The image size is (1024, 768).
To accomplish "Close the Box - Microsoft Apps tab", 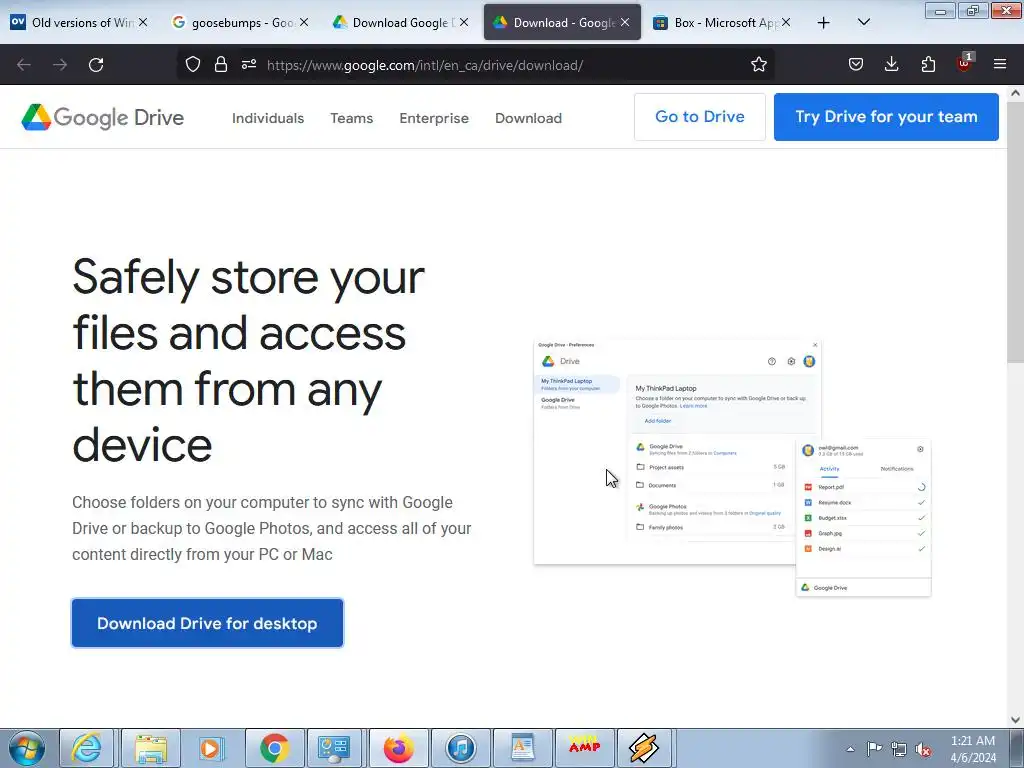I will coord(786,22).
